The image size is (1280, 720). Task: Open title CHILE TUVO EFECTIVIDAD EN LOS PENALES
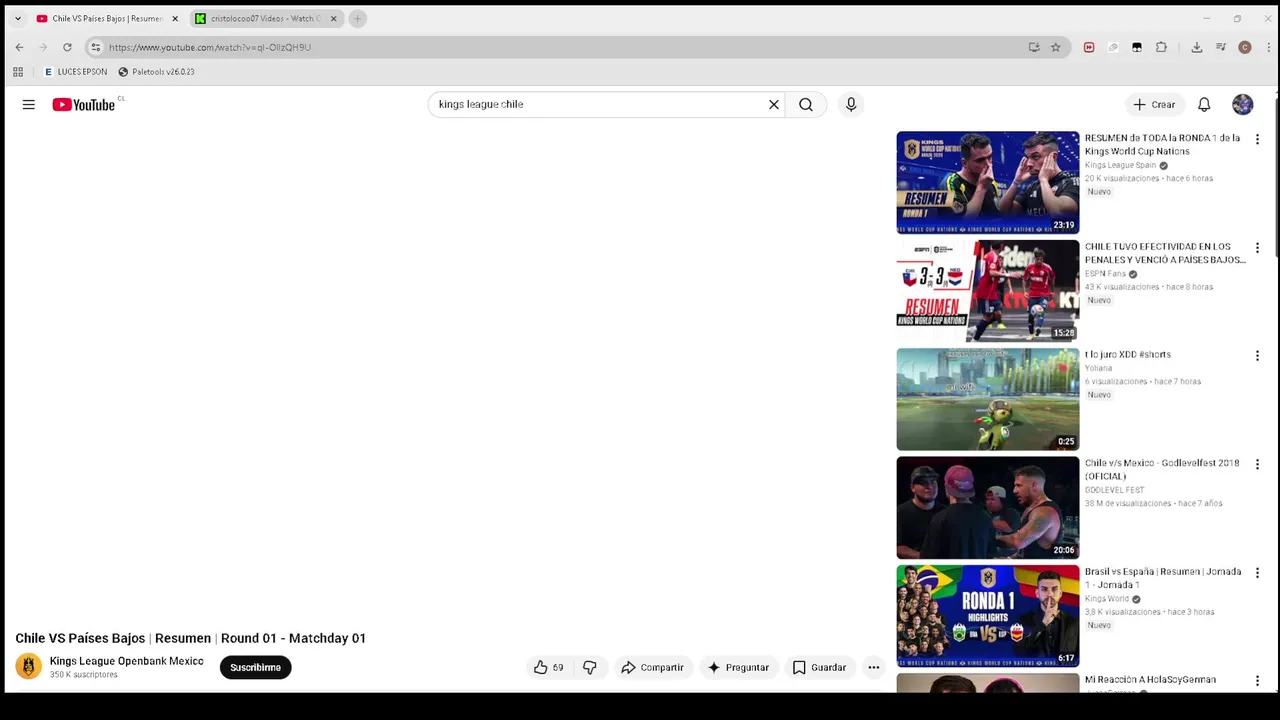[1165, 253]
